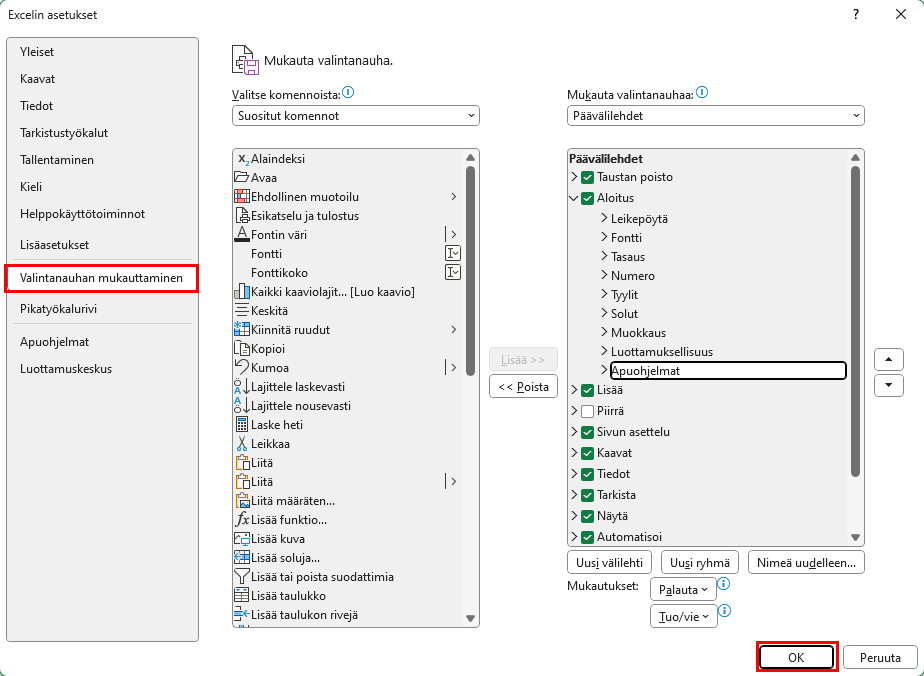Click the Lisää taulukon rivejä icon
This screenshot has width=924, height=676.
click(x=242, y=615)
